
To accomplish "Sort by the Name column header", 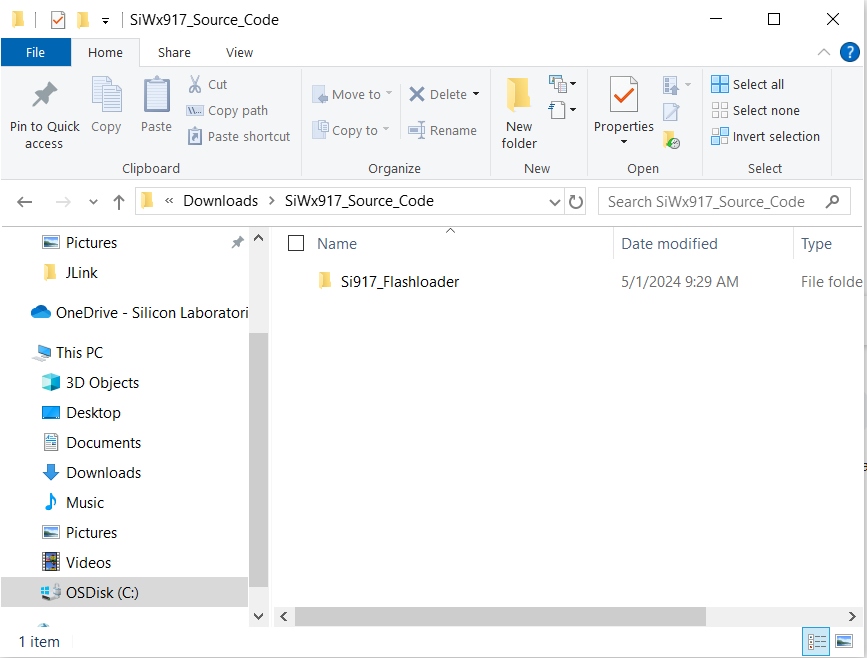I will click(337, 244).
